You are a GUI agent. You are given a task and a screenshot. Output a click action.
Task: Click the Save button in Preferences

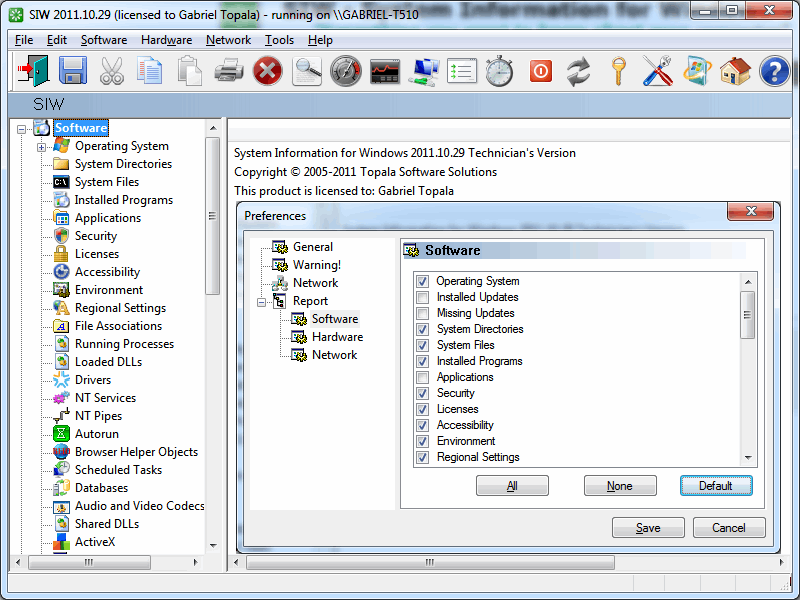(x=648, y=528)
